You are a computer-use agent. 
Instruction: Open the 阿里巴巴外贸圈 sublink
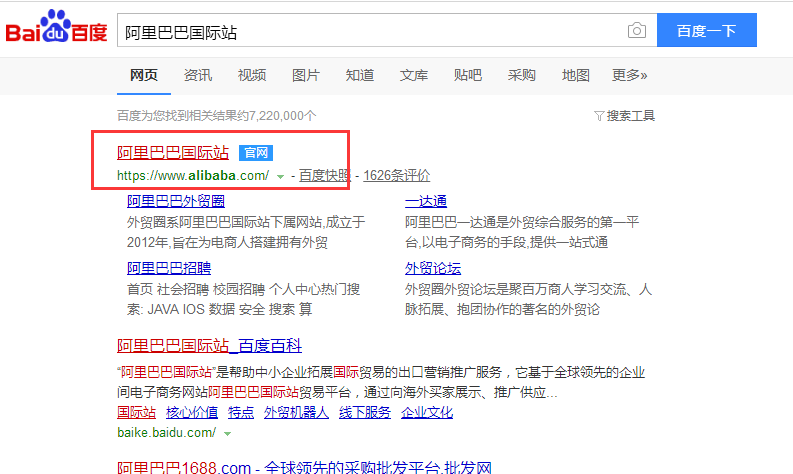(176, 201)
